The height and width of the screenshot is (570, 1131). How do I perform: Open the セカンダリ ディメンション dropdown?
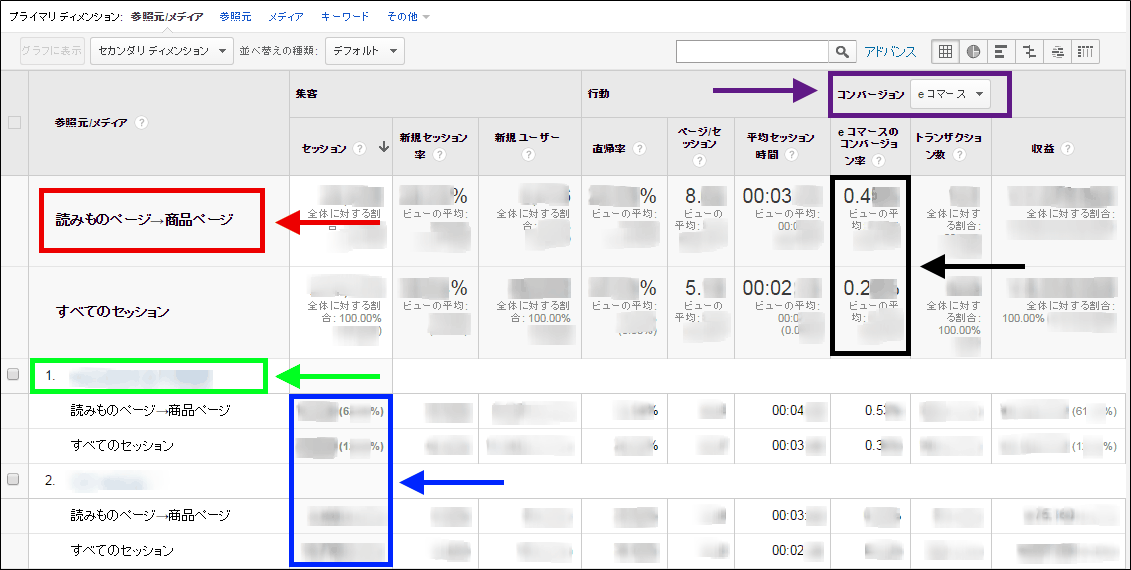[x=161, y=51]
